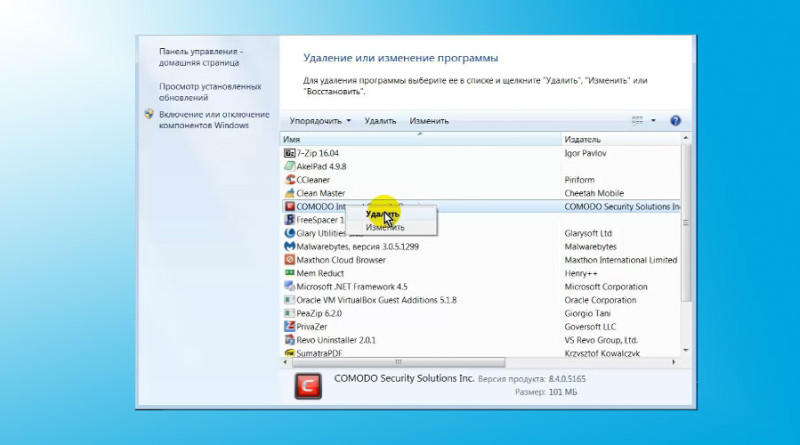
Task: Open help with the blue question mark icon
Action: coord(676,121)
